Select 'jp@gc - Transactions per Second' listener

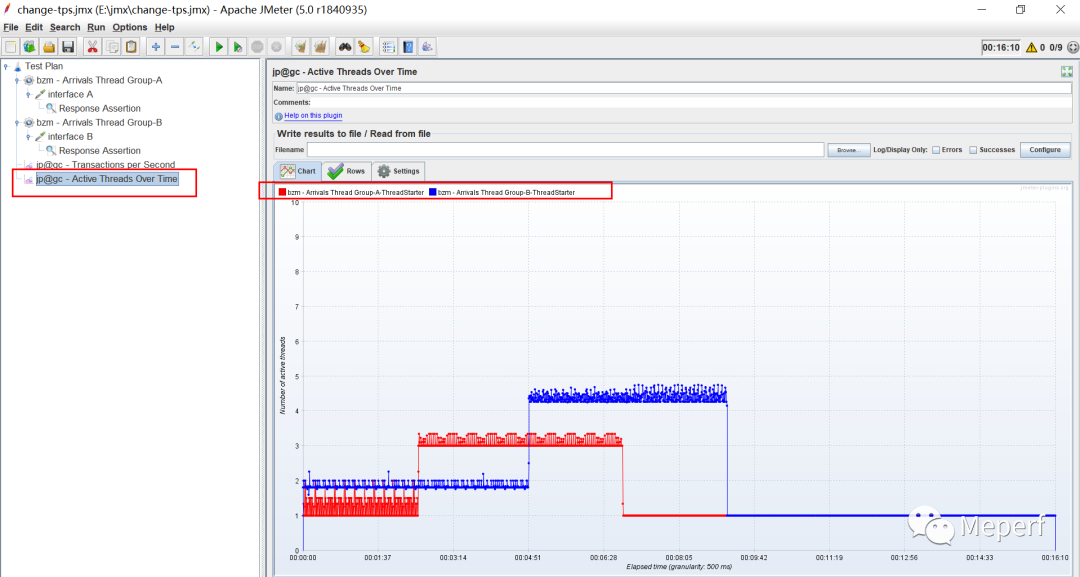(105, 165)
